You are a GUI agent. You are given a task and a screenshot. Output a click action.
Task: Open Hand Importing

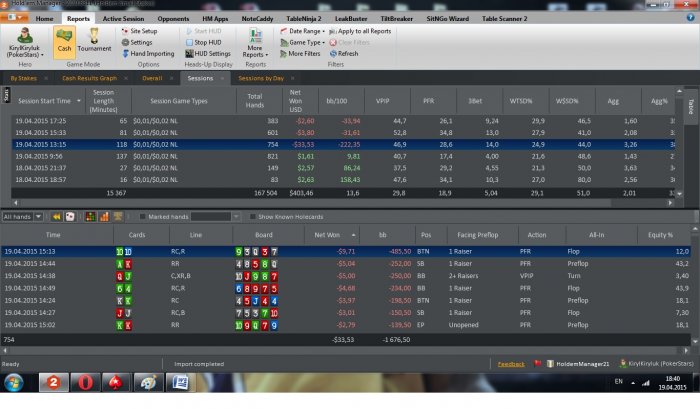point(148,54)
